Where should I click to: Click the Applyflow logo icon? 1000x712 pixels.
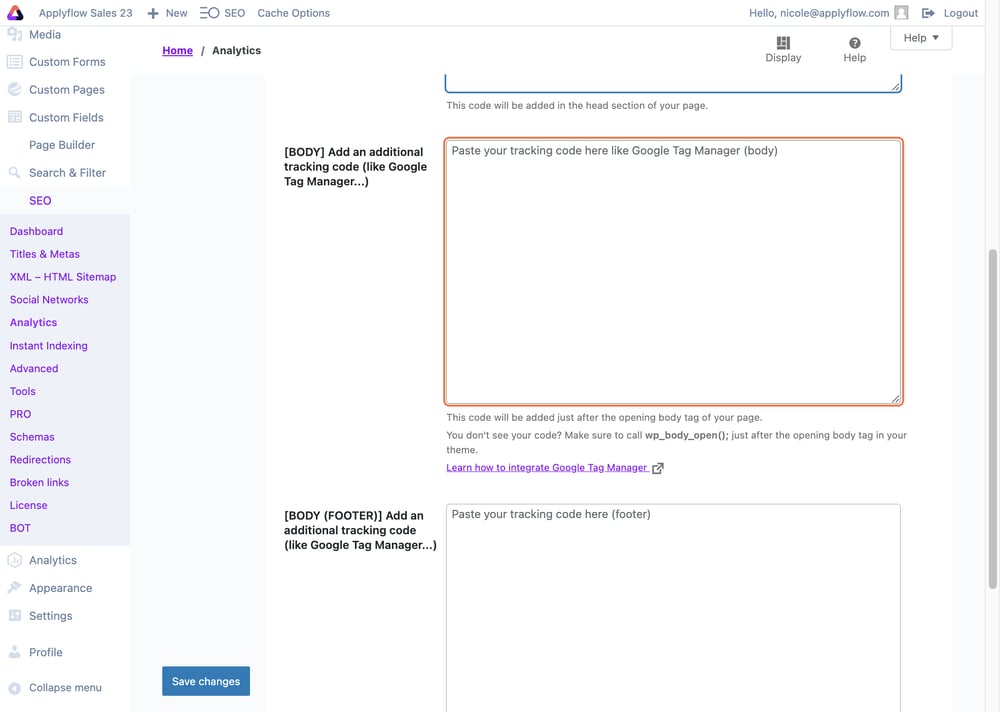15,13
